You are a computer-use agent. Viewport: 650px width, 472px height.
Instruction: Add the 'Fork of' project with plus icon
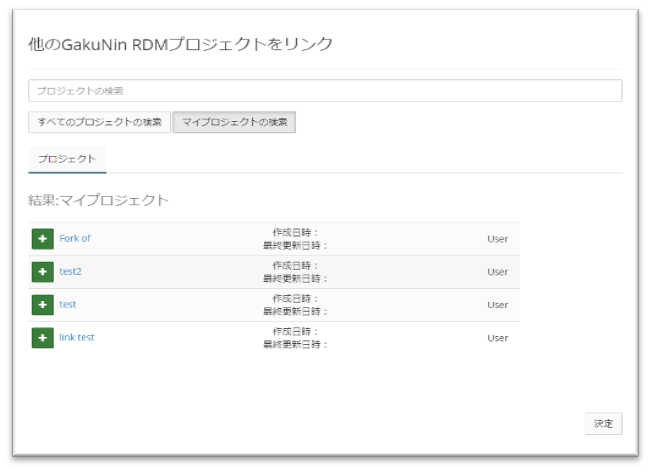pos(43,239)
